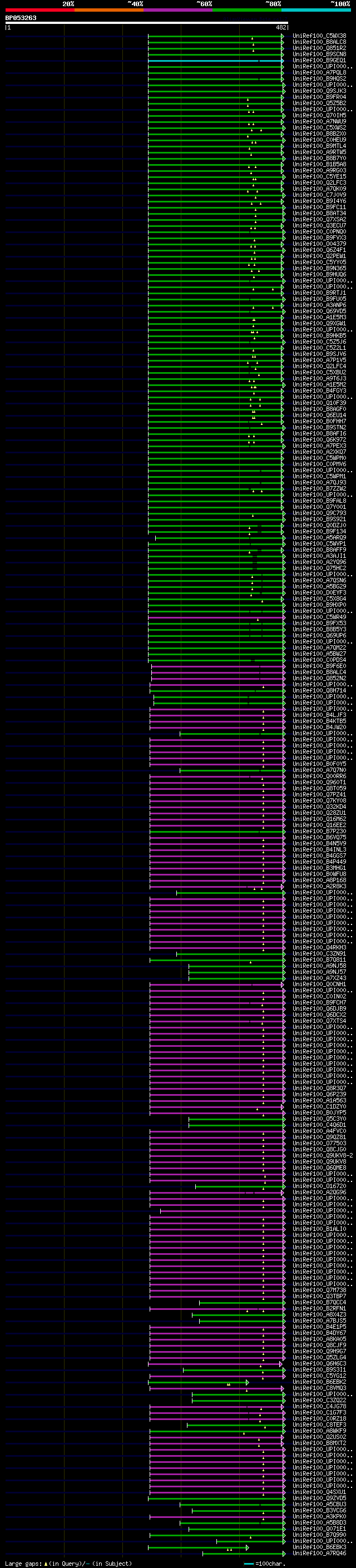Select hit label UniRef100_C5Z5J6
The height and width of the screenshot is (1568, 356).
pyautogui.click(x=319, y=342)
